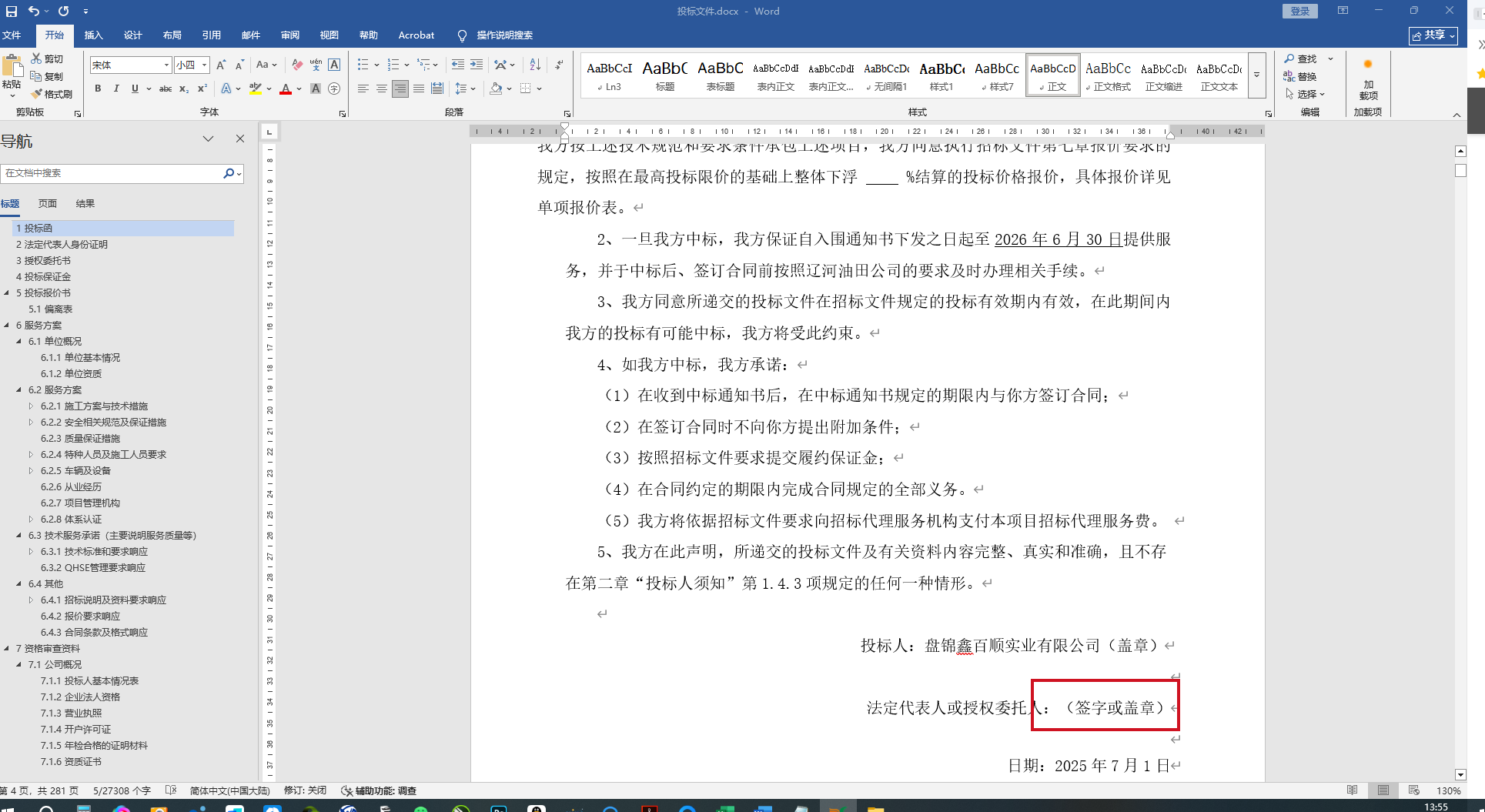1485x812 pixels.
Task: Decrease paragraph indent
Action: 458,65
